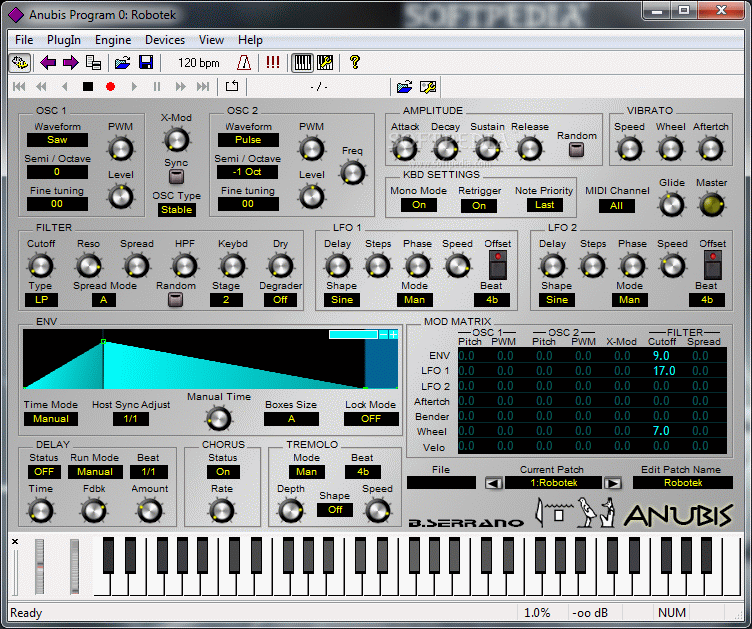Click previous patch arrow button

coord(494,483)
